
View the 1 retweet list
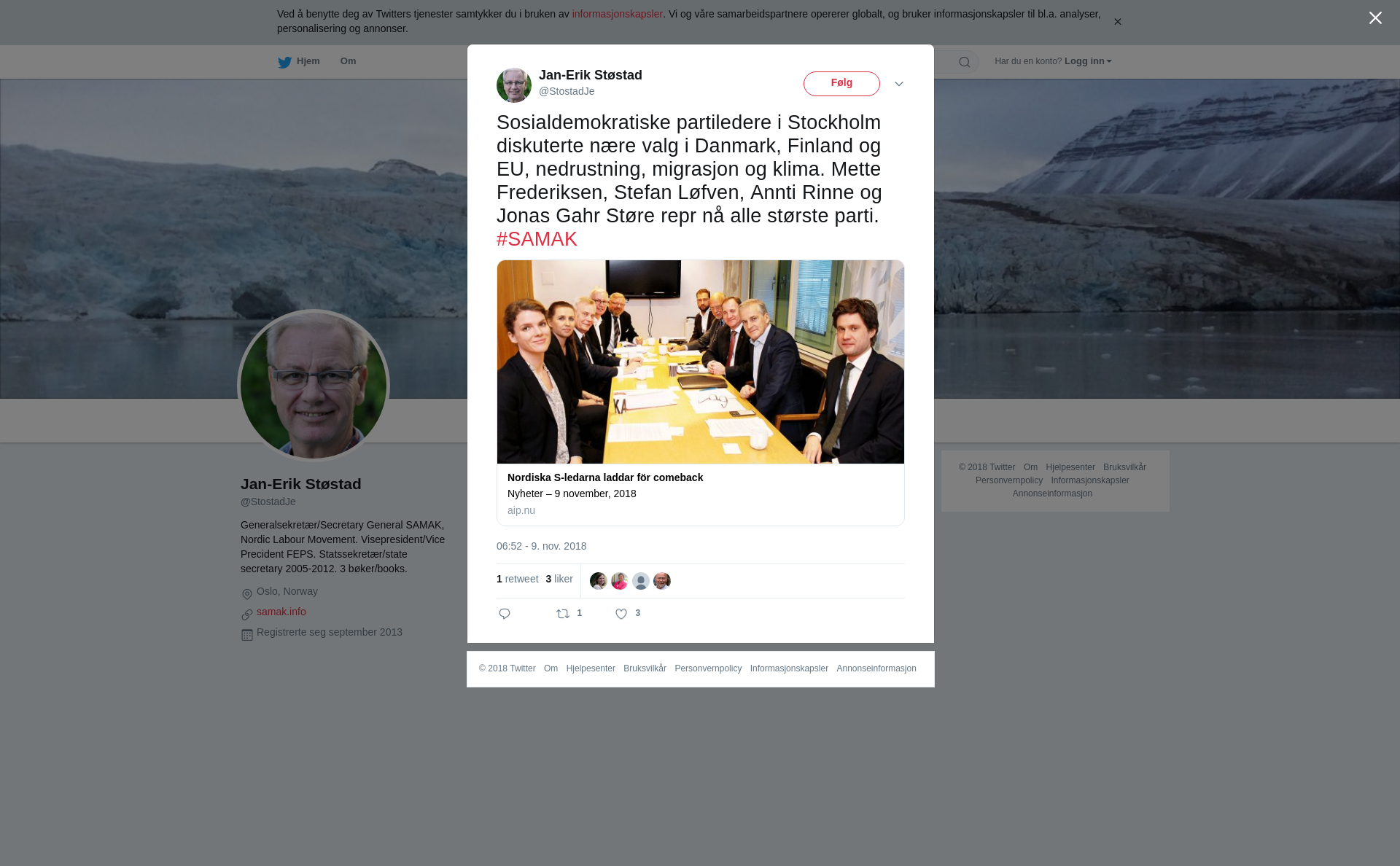[x=518, y=579]
